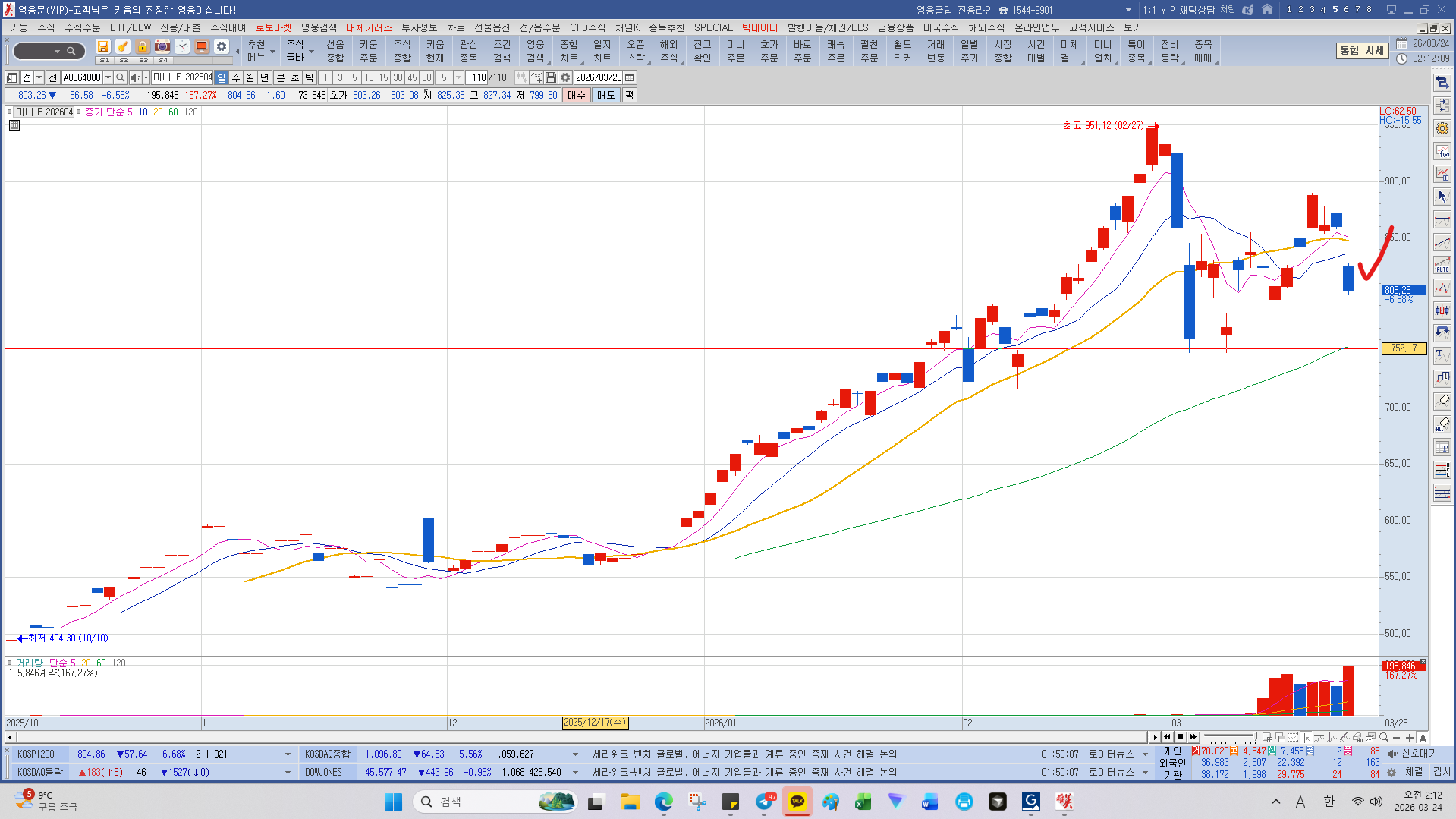Switch chart to second (초) period
Viewport: 1456px width, 819px height.
coord(295,77)
